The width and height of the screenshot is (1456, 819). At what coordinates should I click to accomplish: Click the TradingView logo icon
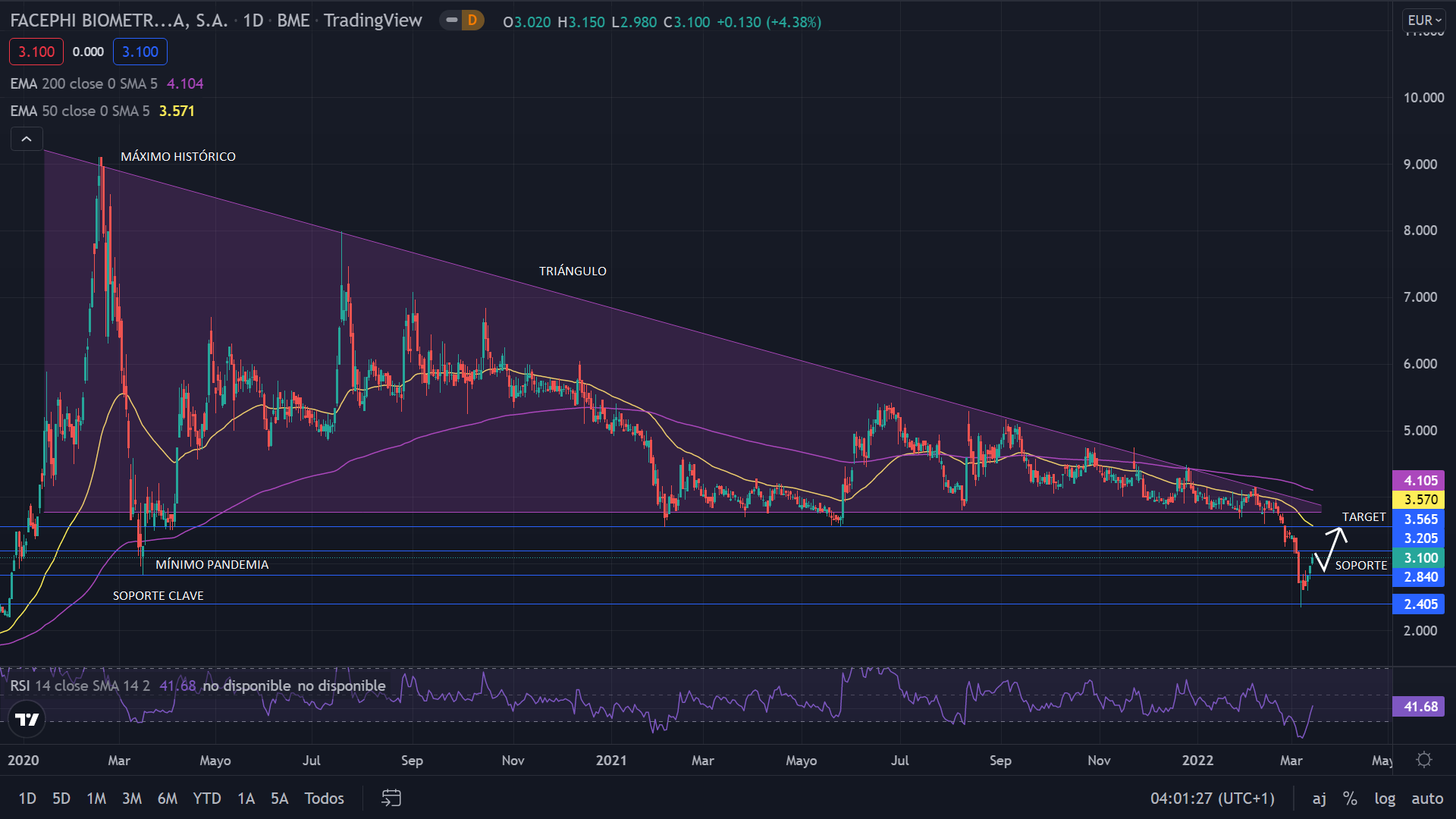point(27,719)
